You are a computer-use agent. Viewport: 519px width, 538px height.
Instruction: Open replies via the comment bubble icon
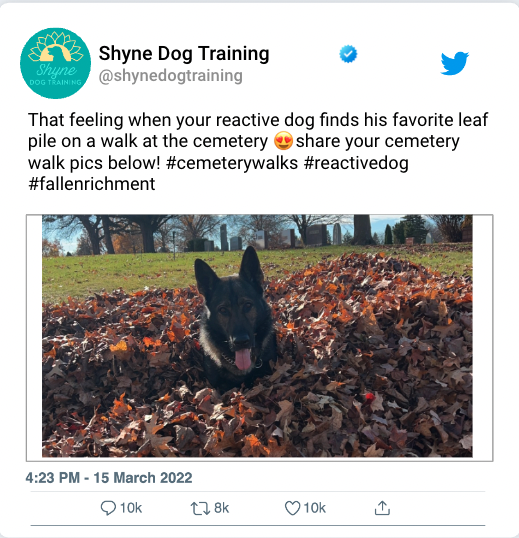pos(108,508)
